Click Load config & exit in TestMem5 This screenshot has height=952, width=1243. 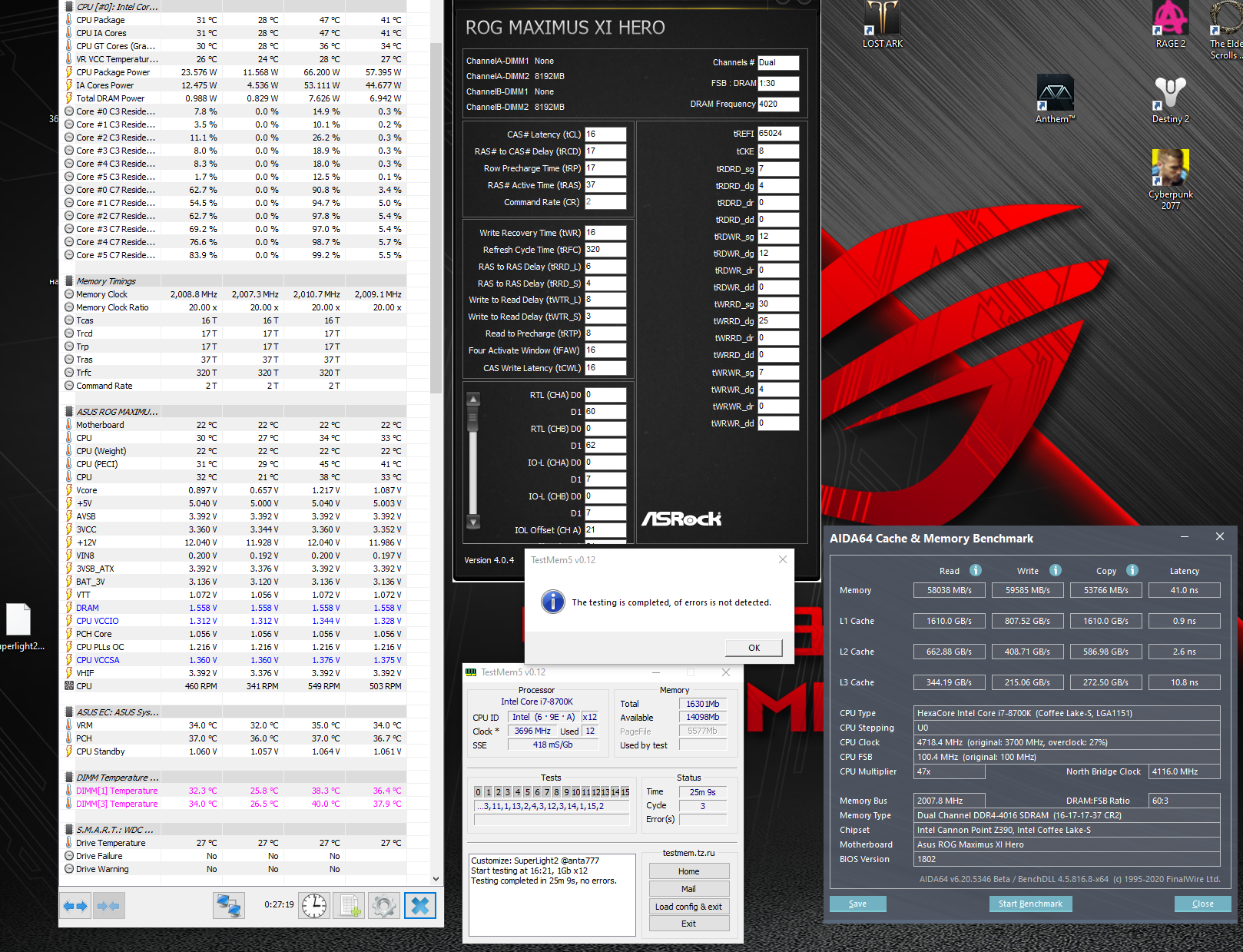(688, 907)
